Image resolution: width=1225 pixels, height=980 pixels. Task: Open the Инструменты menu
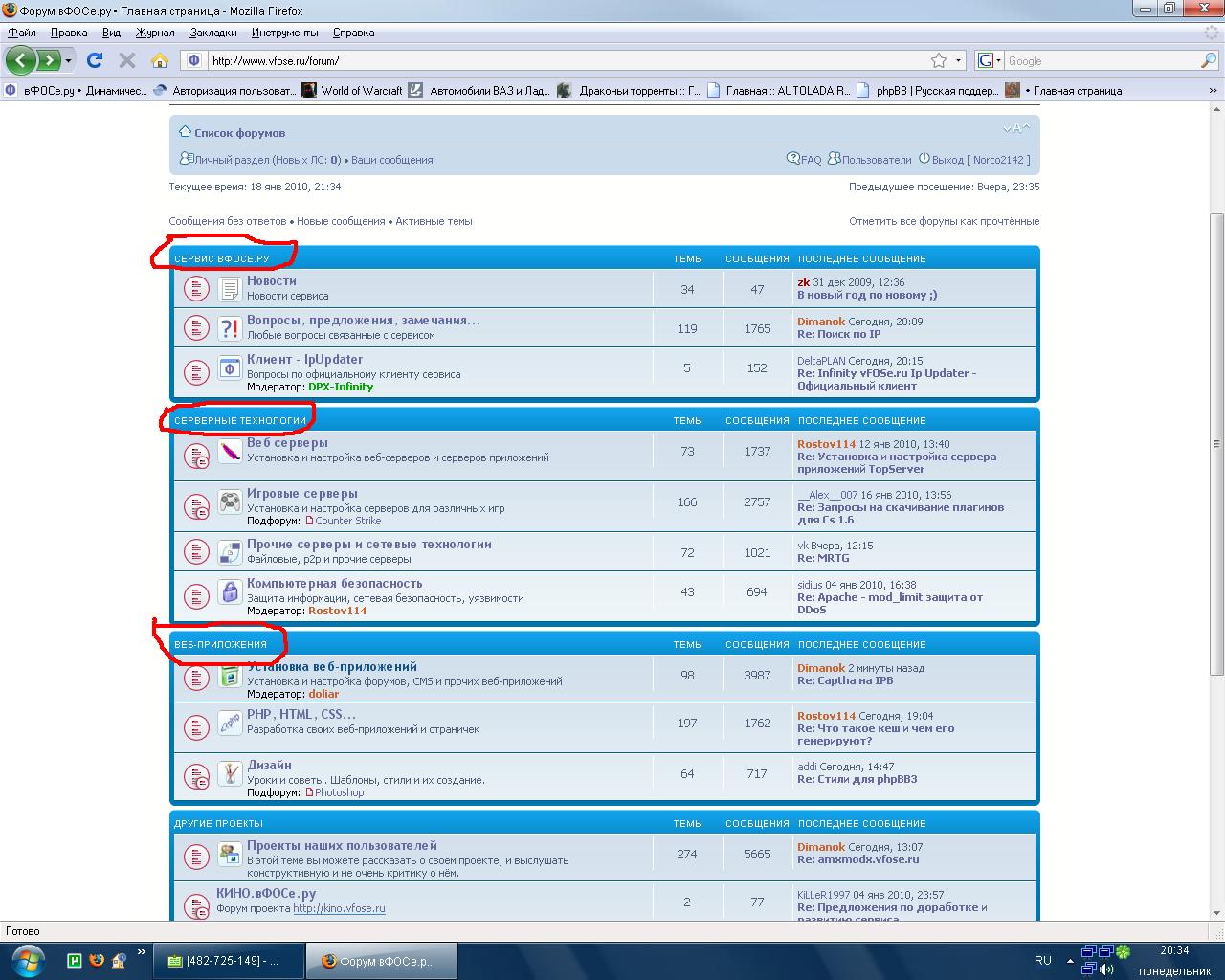tap(285, 33)
